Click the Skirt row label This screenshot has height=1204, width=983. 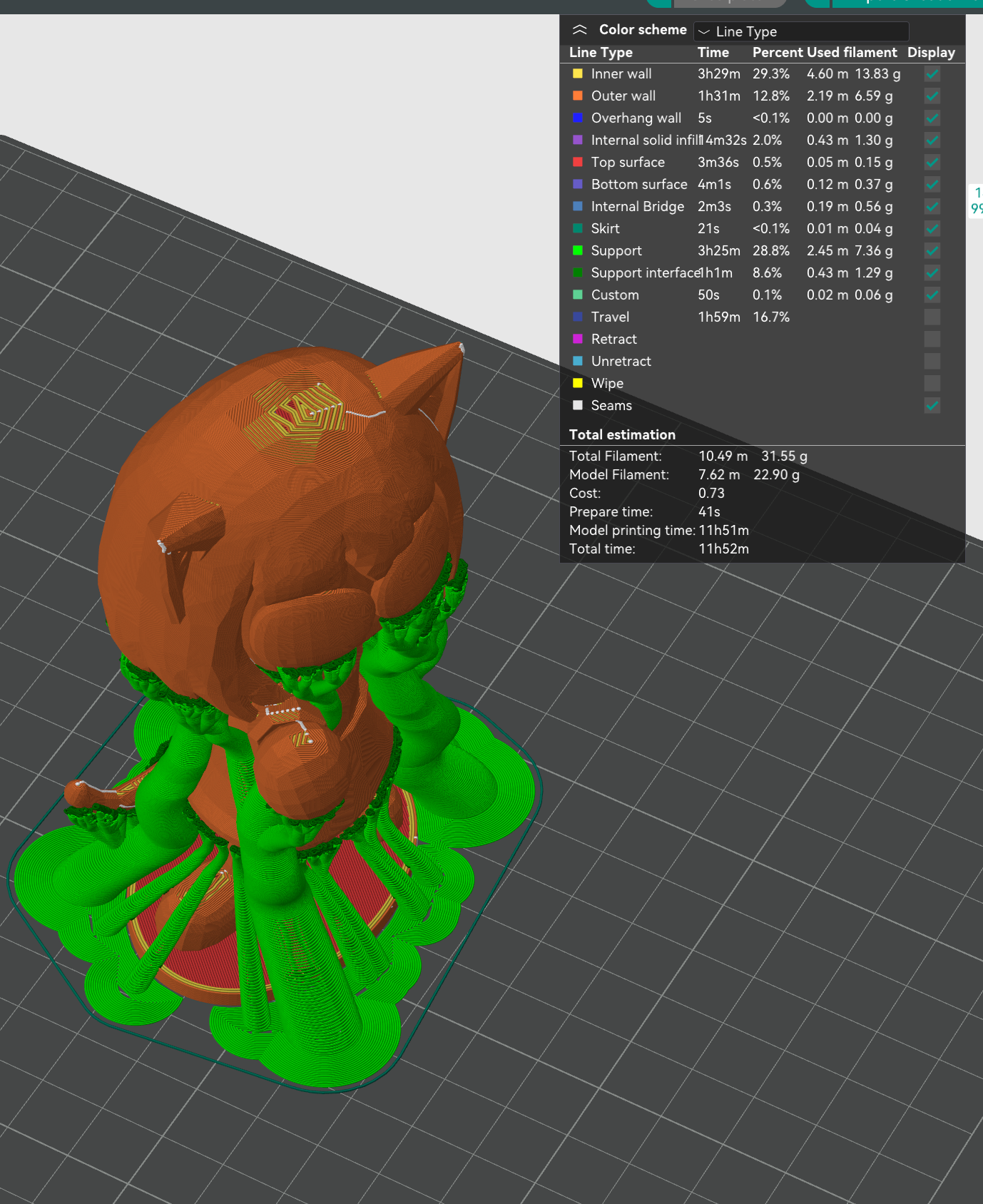pyautogui.click(x=606, y=228)
